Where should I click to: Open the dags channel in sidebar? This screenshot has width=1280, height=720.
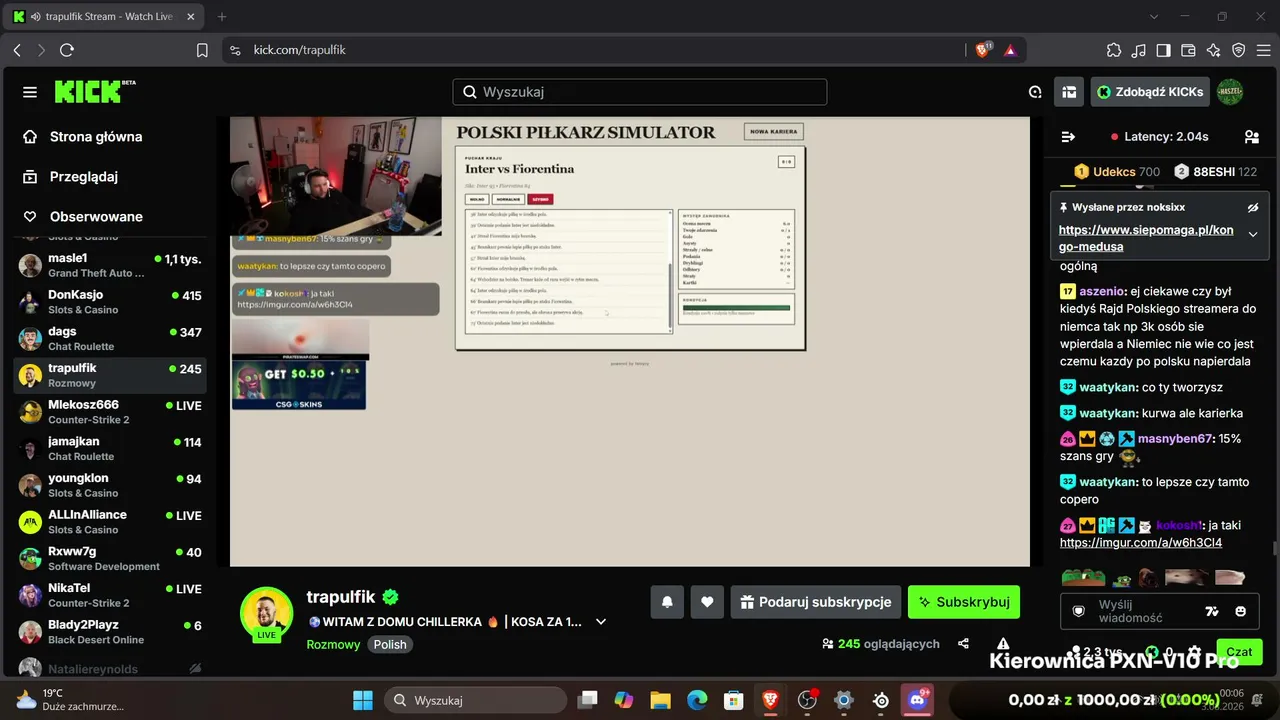tap(110, 339)
